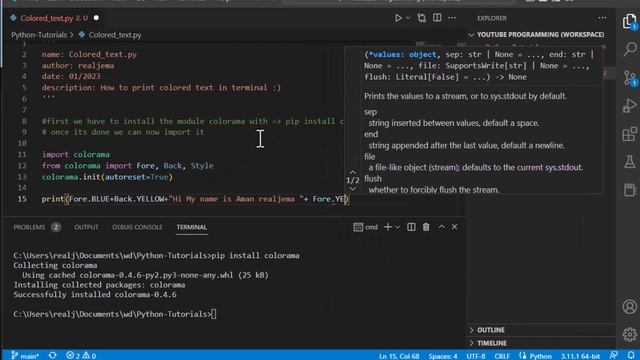Open Explorer in activity bar
The width and height of the screenshot is (640, 360).
(630, 21)
